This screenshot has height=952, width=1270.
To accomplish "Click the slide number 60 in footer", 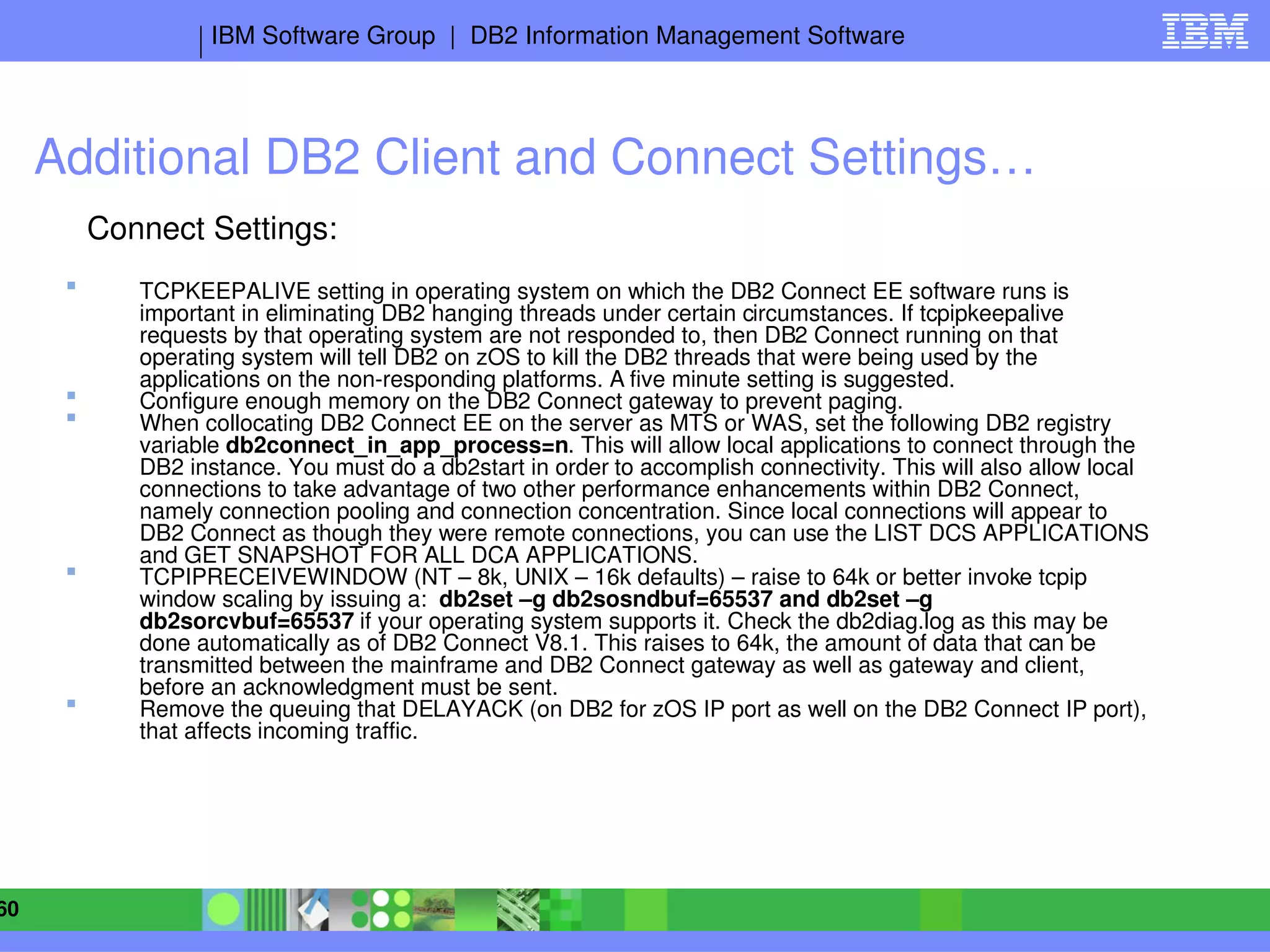I will pyautogui.click(x=9, y=909).
